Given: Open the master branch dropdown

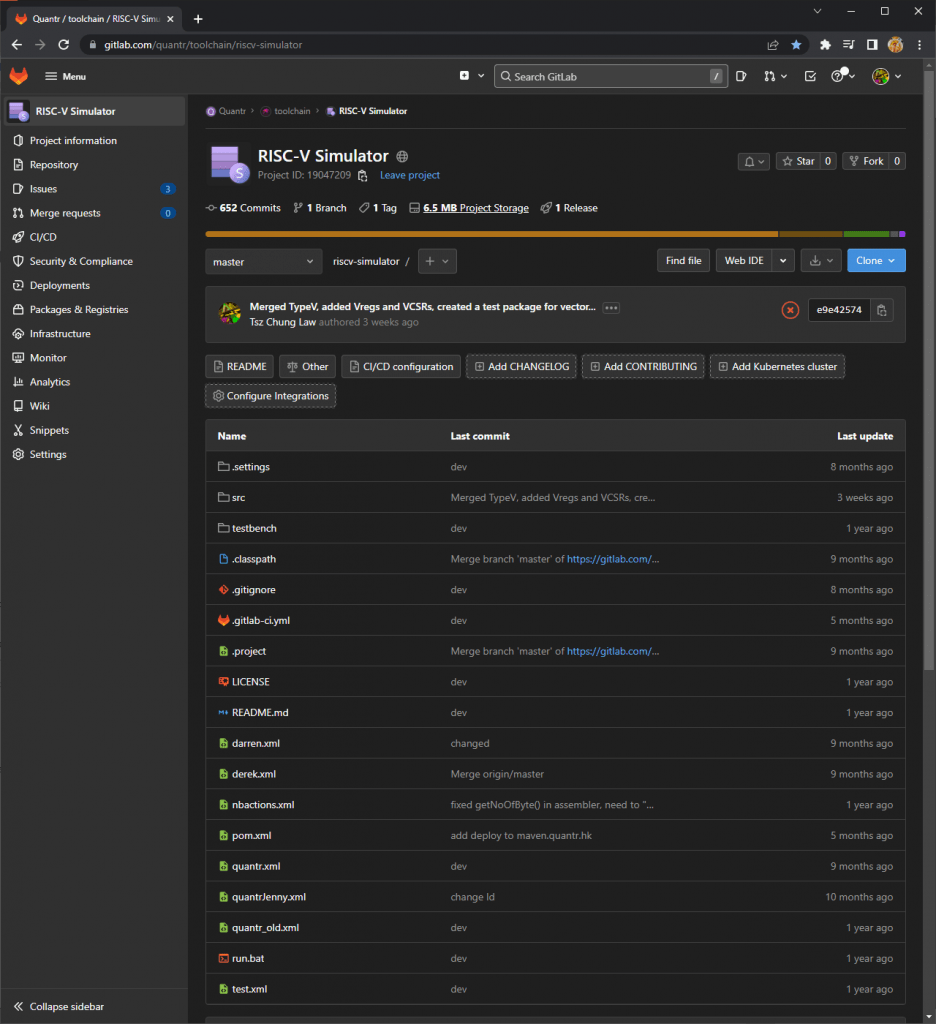Looking at the screenshot, I should [264, 261].
